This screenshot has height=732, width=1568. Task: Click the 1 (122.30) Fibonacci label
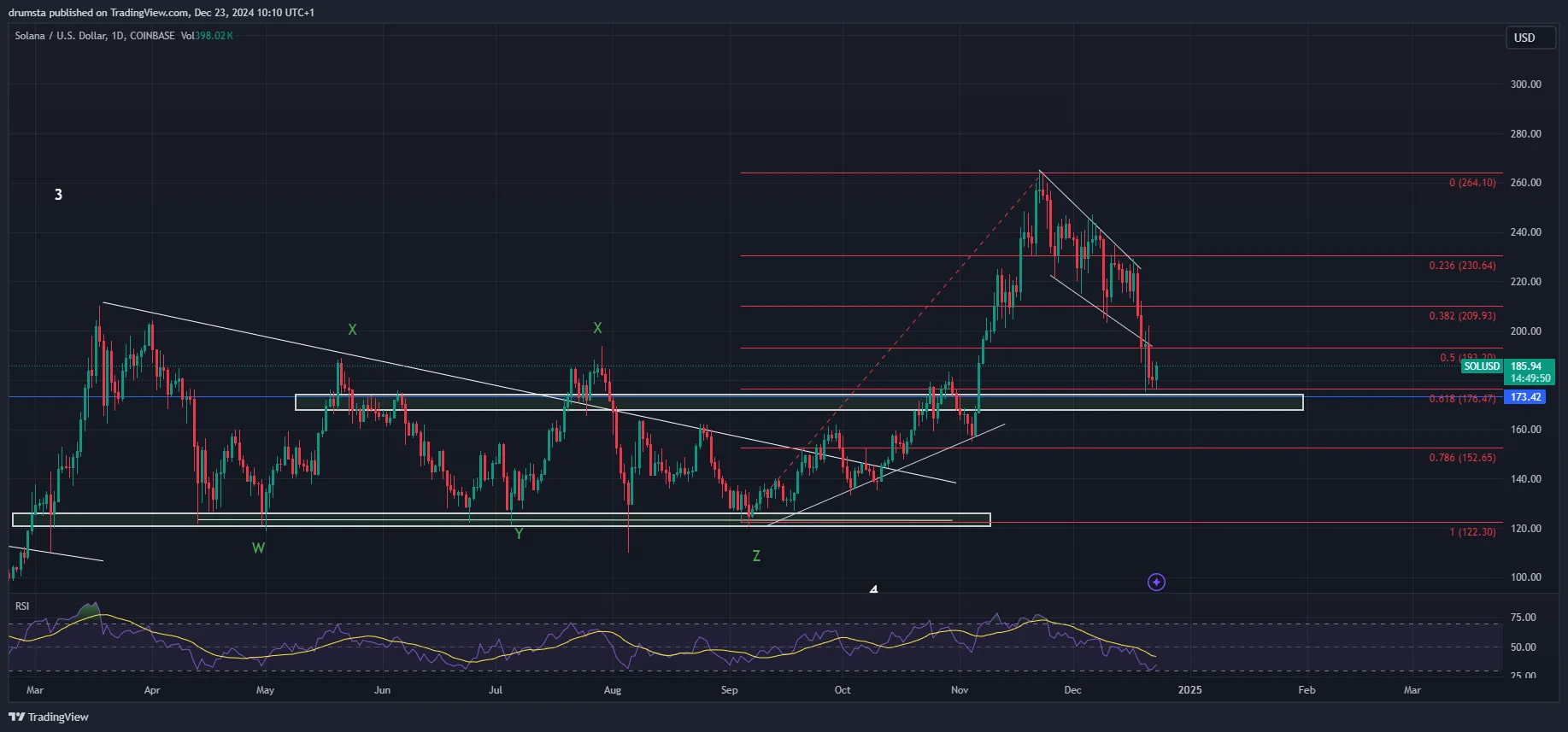[1472, 532]
